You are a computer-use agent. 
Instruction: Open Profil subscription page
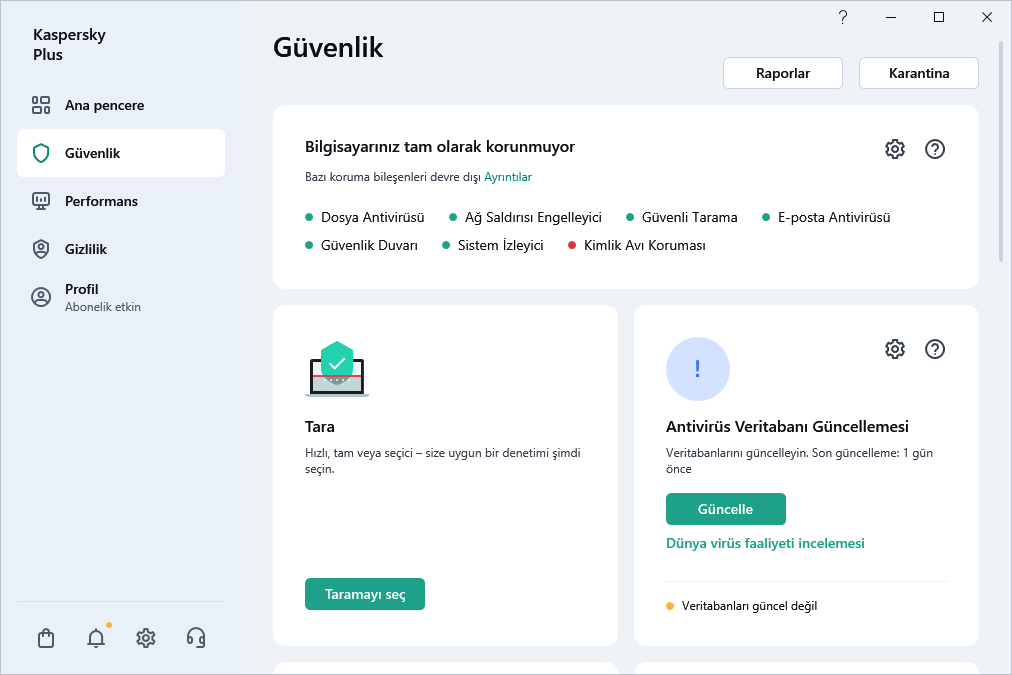coord(102,297)
